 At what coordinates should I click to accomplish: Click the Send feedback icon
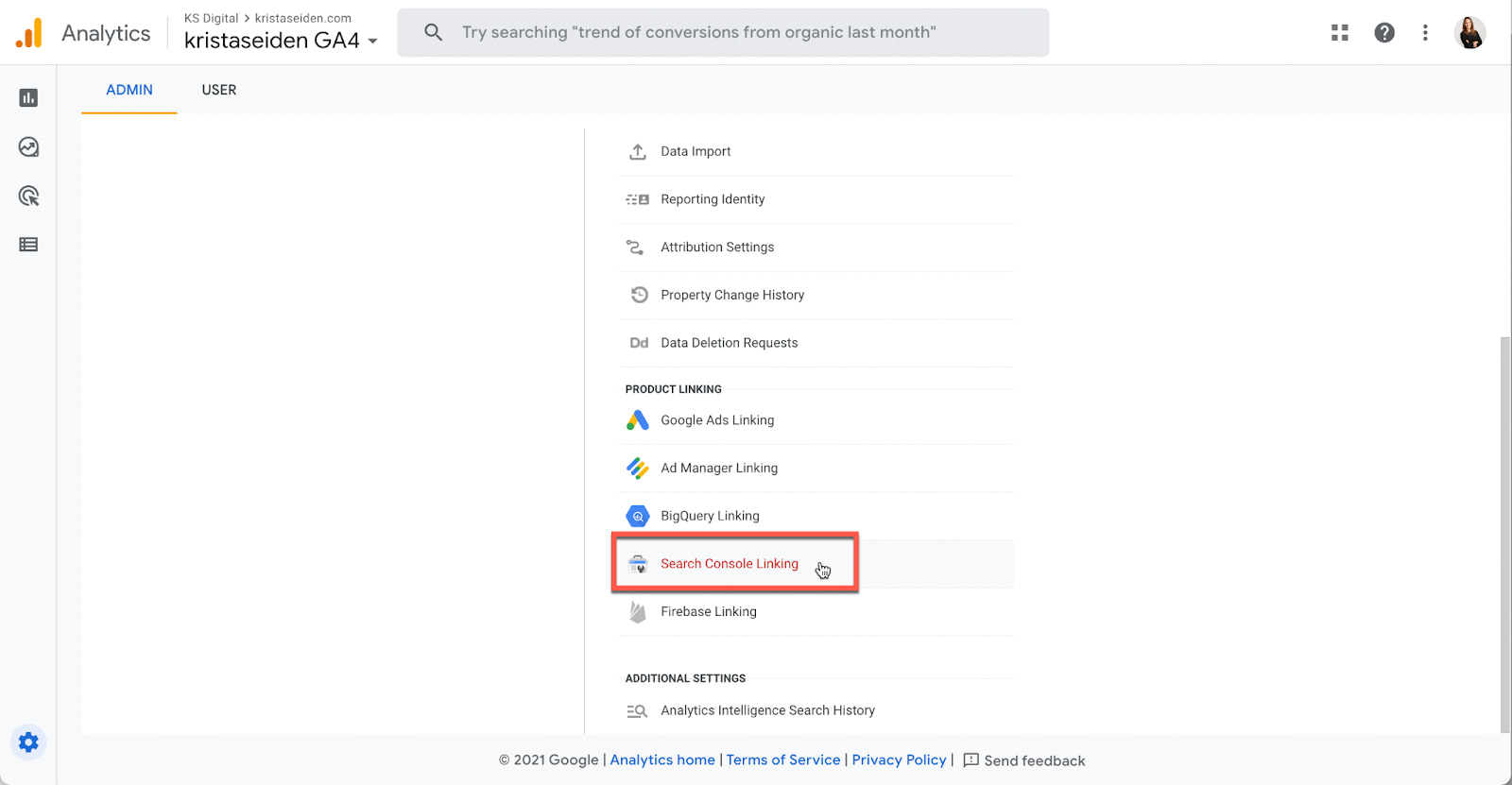971,760
